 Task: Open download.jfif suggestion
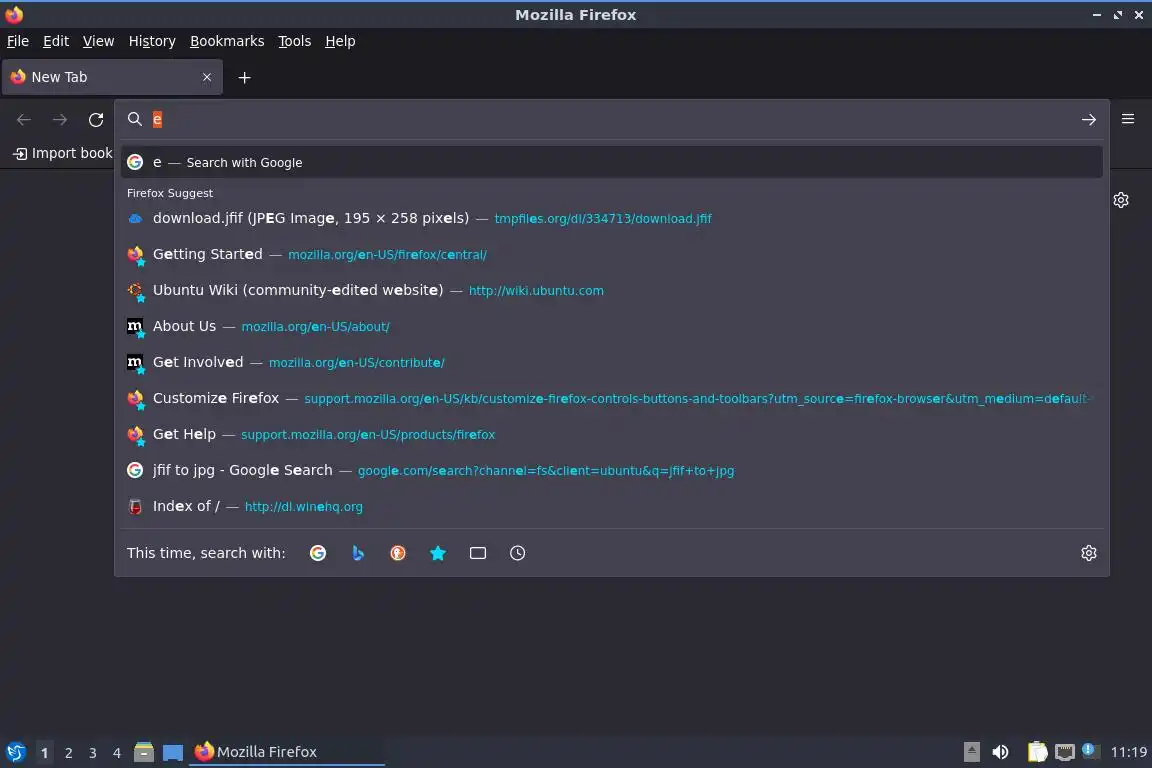(x=611, y=218)
